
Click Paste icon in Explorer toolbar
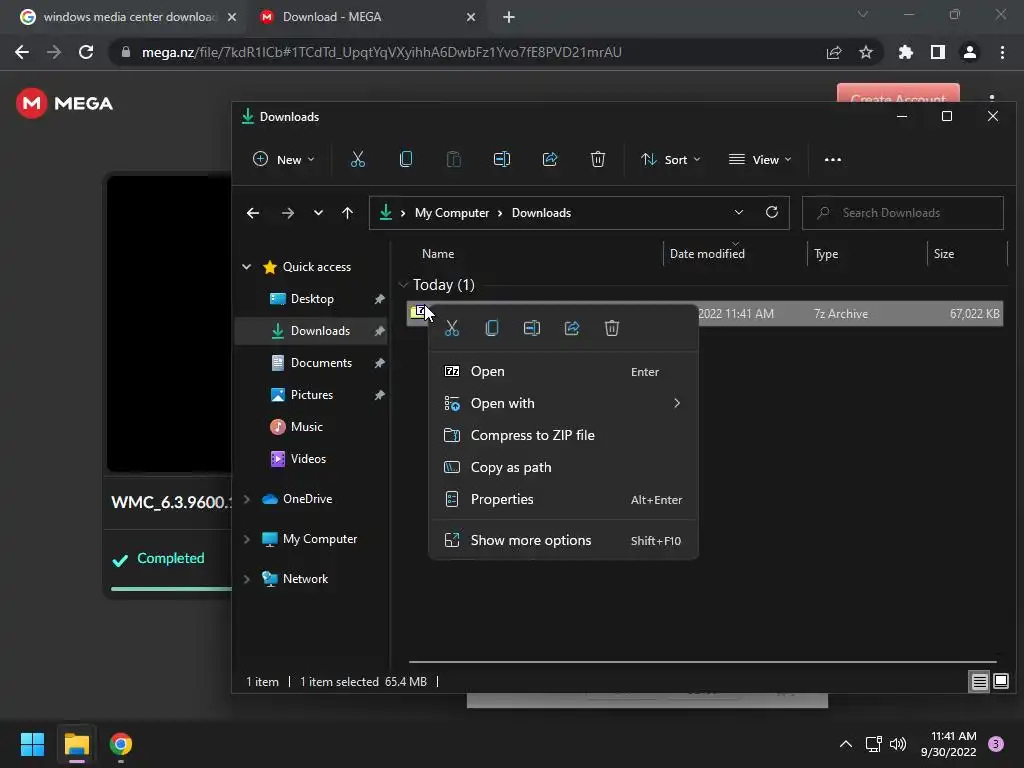[453, 159]
